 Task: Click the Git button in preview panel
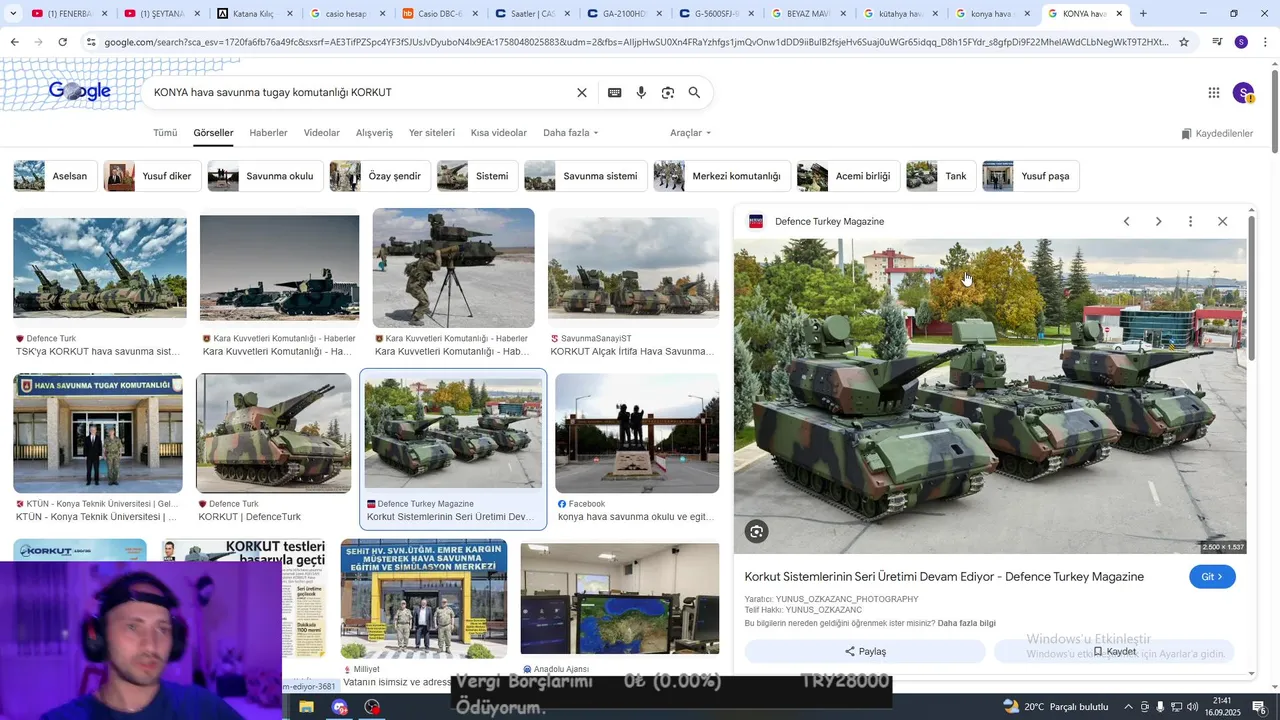click(1212, 577)
